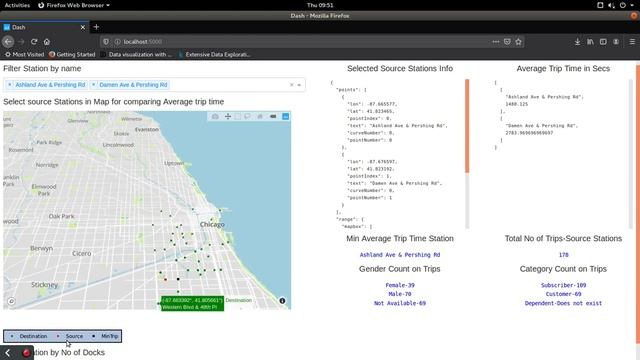
Task: Activate box select tool on map
Action: click(238, 117)
